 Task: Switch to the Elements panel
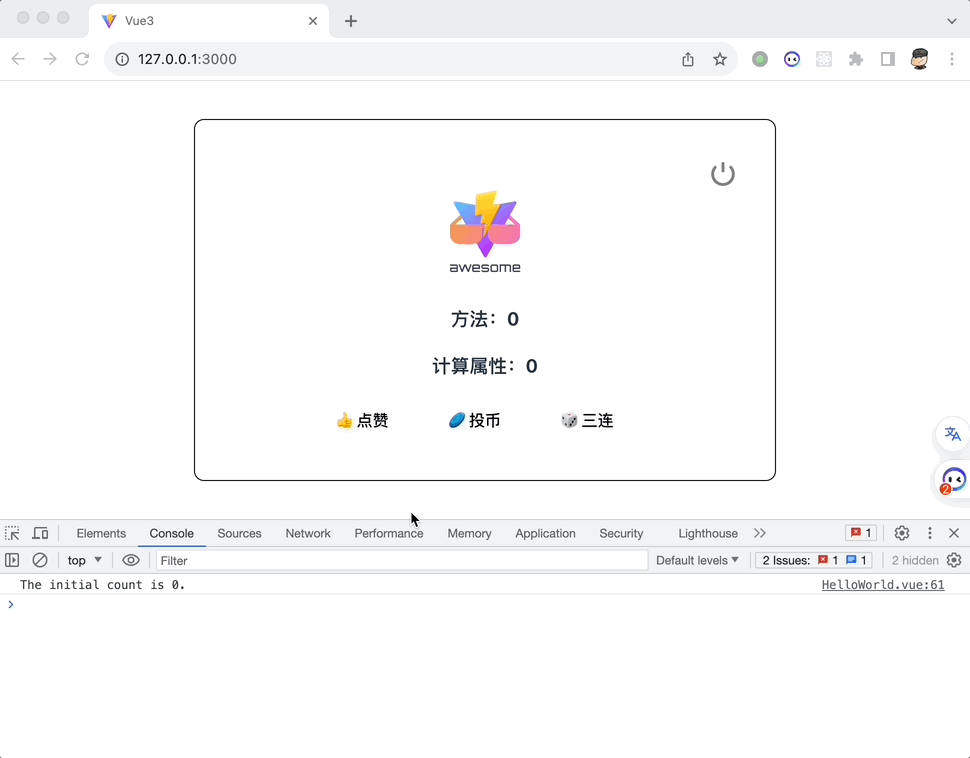coord(101,533)
